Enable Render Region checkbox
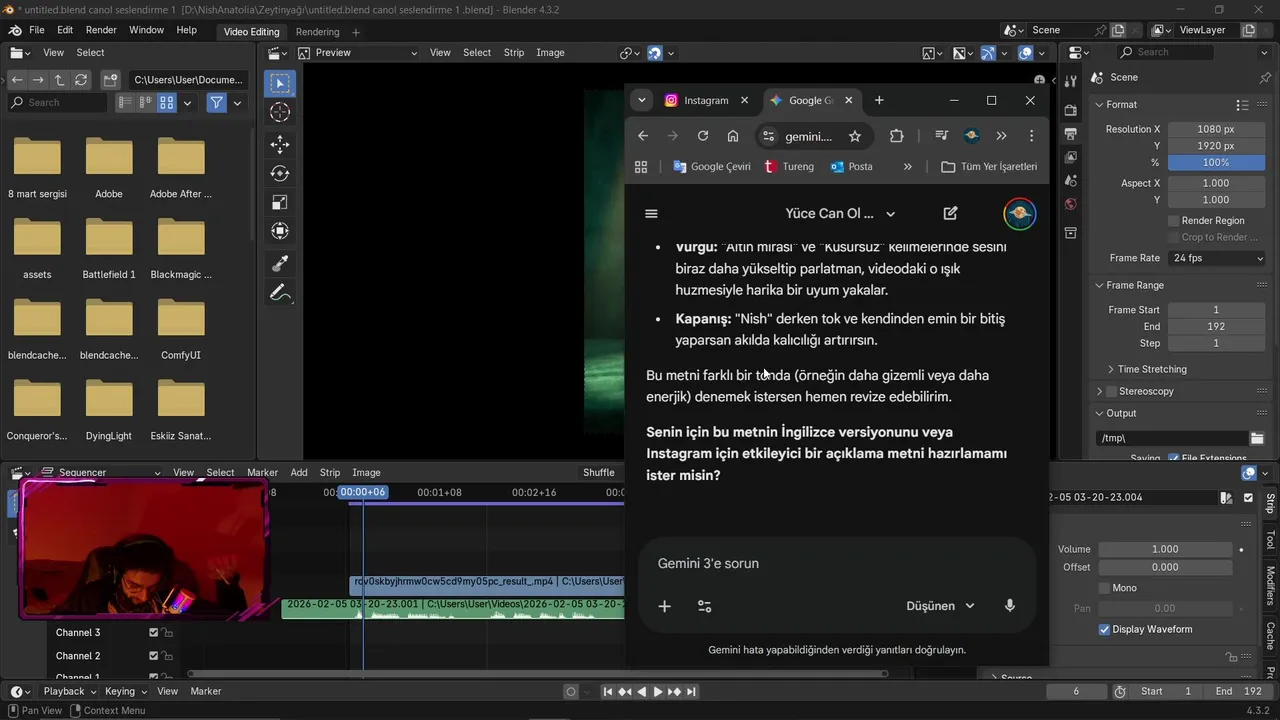This screenshot has height=720, width=1280. (x=1174, y=220)
